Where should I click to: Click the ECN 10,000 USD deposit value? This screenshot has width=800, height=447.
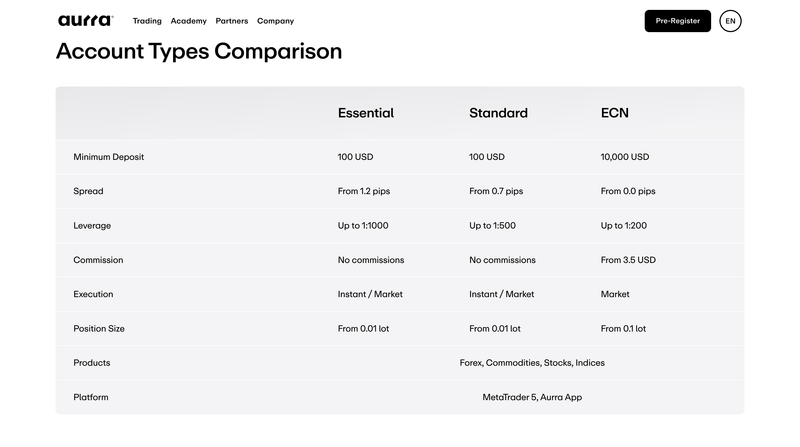click(624, 157)
